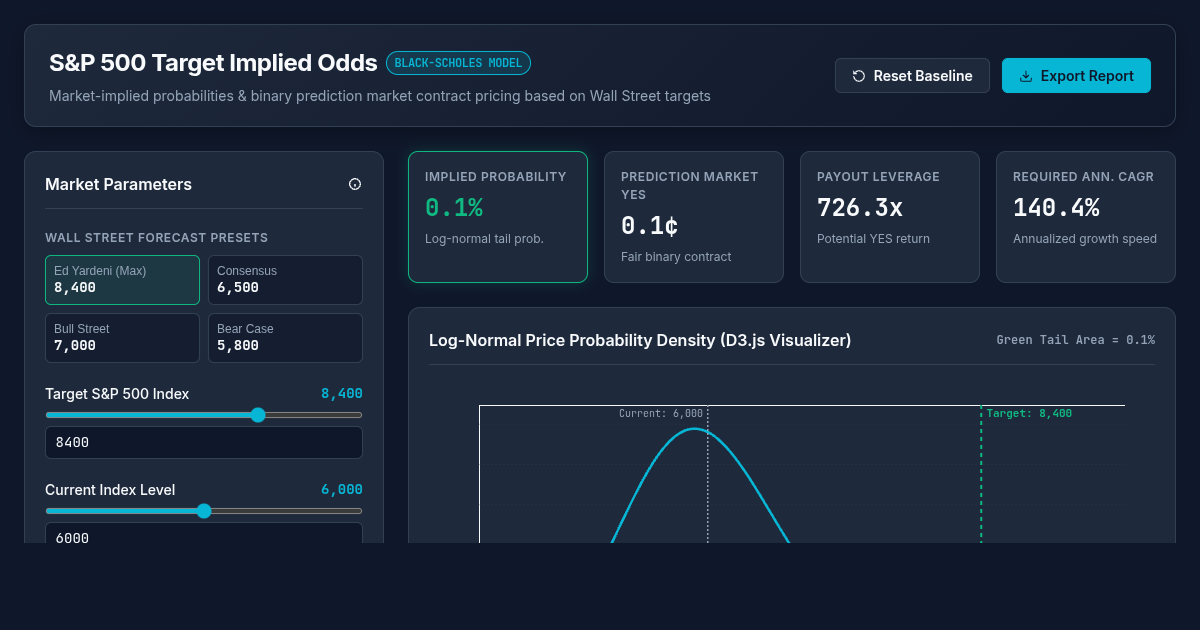This screenshot has height=630, width=1200.
Task: Click the 'S&P 500 Target Implied Odds' heading
Action: tap(213, 63)
